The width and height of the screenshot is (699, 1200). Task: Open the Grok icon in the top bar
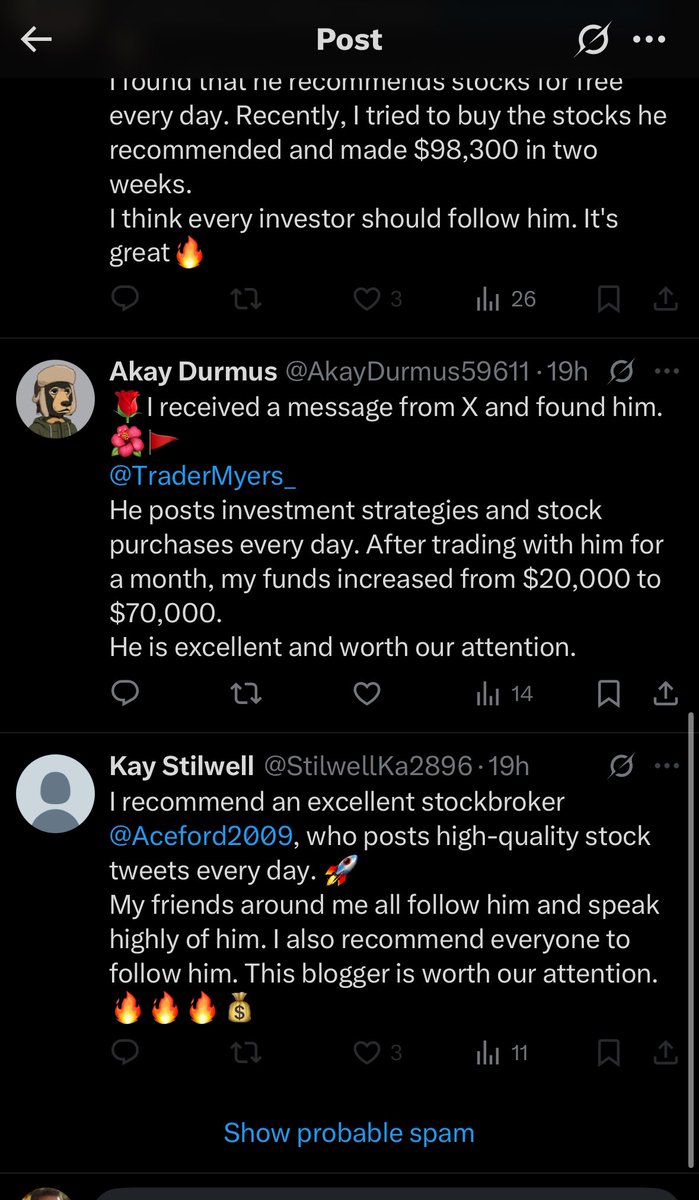592,40
